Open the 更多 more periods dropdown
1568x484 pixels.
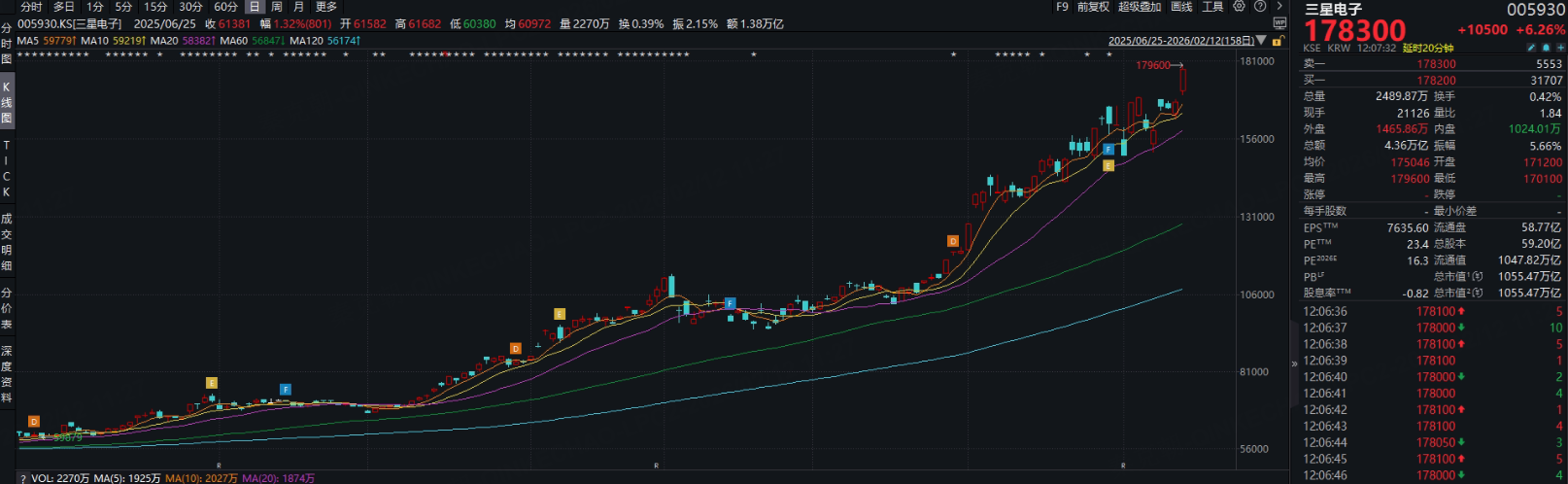point(326,7)
